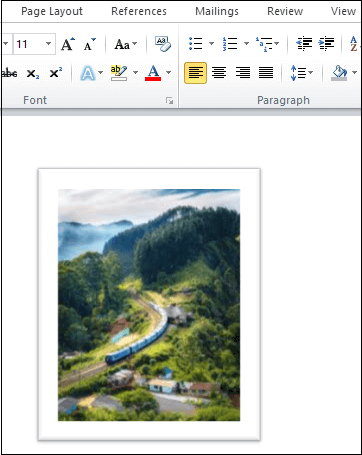Click the Text Effects glowing A icon

88,73
